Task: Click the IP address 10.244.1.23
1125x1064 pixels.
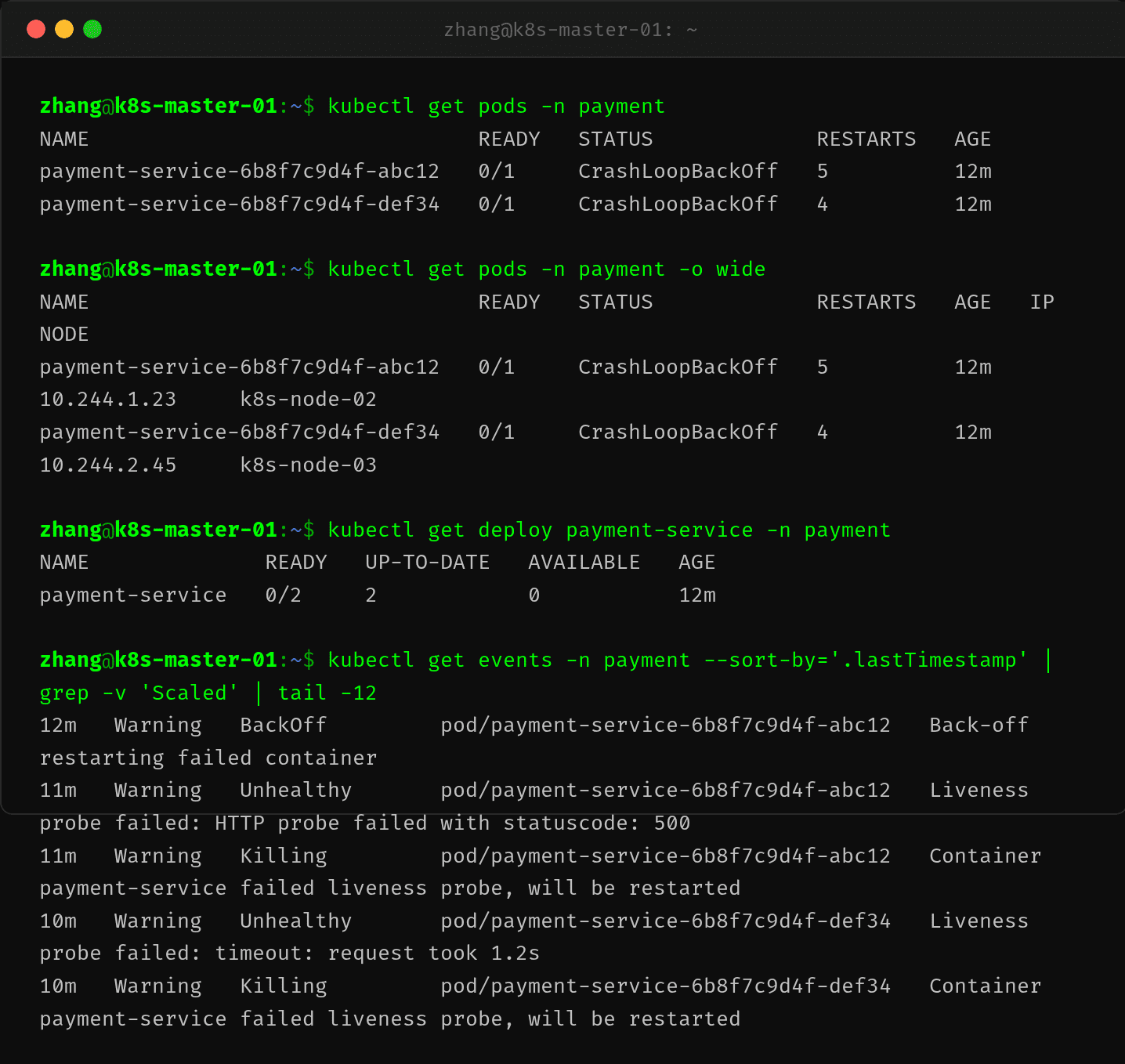Action: point(108,399)
